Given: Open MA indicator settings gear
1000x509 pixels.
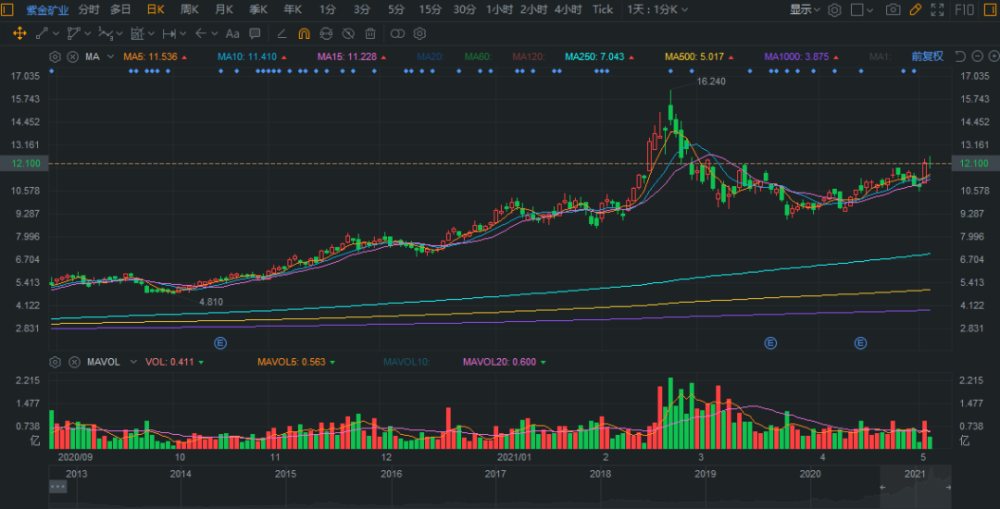Looking at the screenshot, I should pos(55,57).
